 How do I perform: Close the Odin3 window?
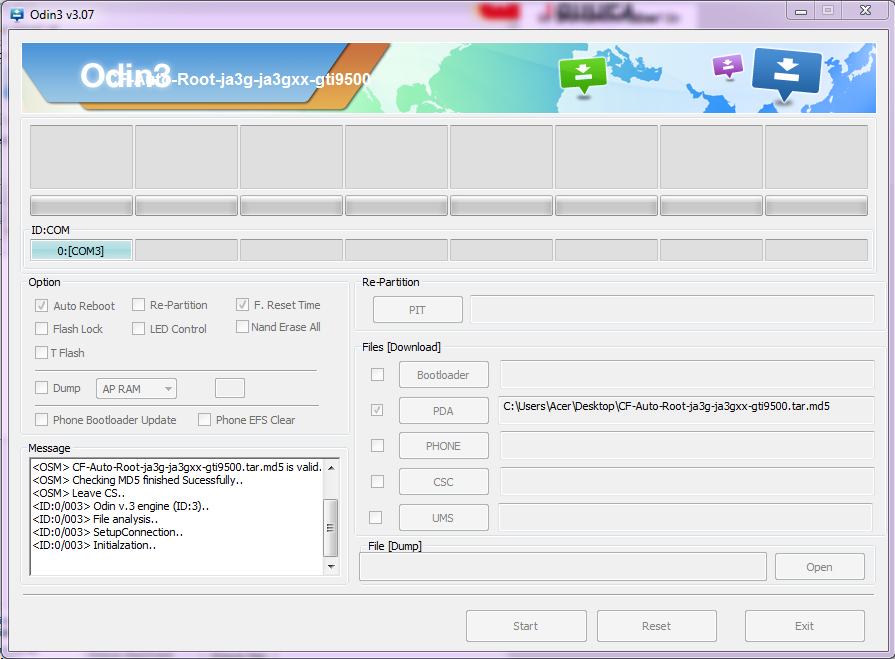point(865,10)
